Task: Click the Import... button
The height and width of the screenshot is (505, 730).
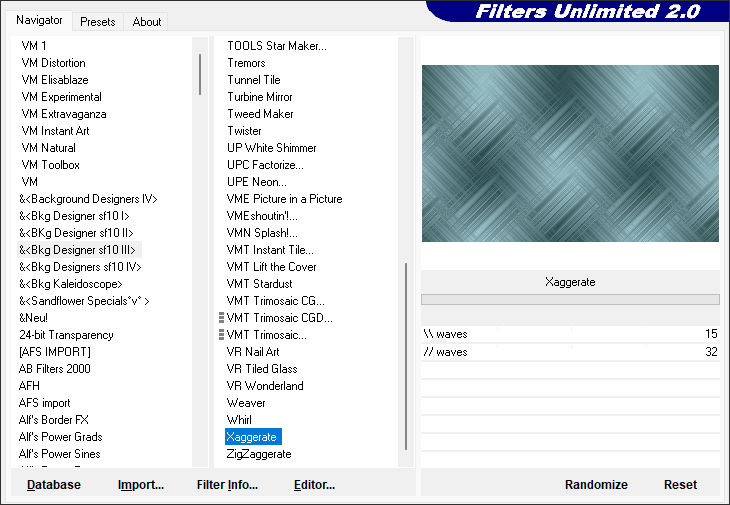Action: tap(140, 485)
